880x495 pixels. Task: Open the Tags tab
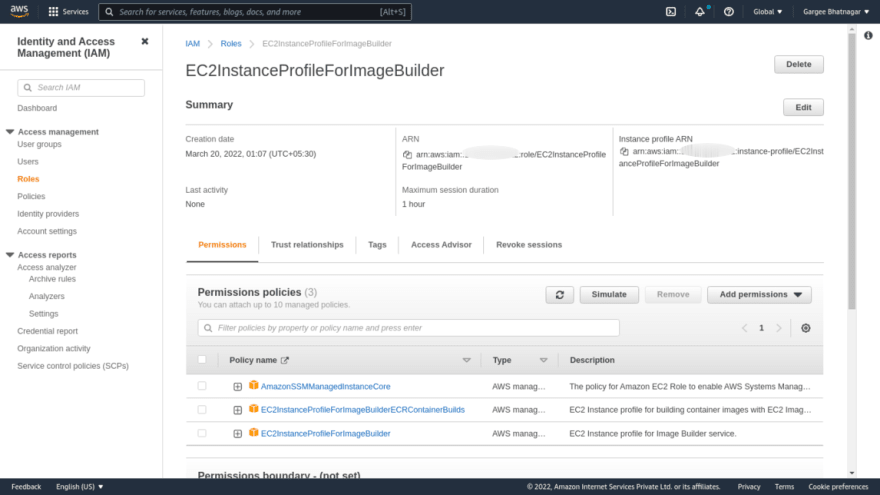[377, 245]
